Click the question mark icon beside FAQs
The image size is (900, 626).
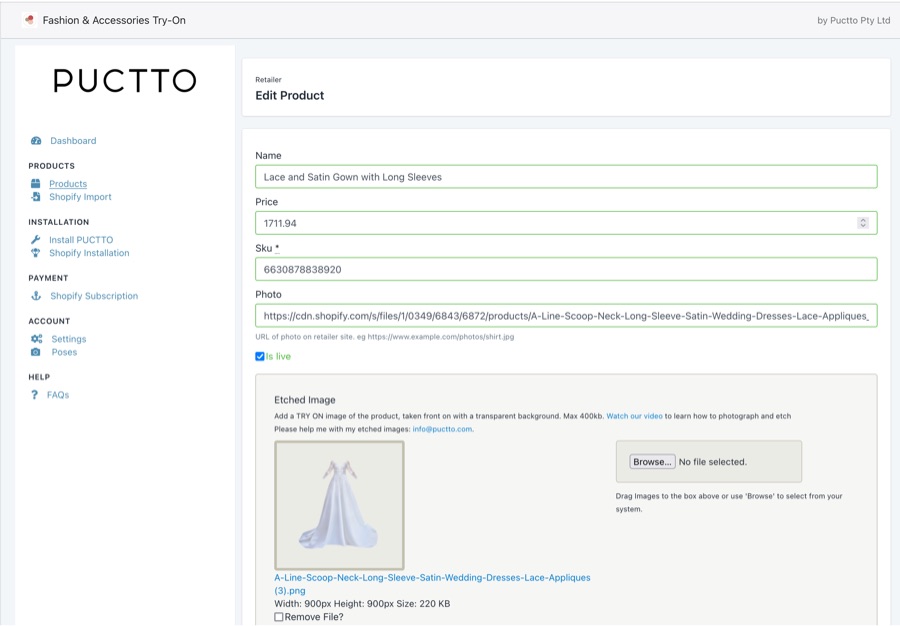tap(37, 394)
